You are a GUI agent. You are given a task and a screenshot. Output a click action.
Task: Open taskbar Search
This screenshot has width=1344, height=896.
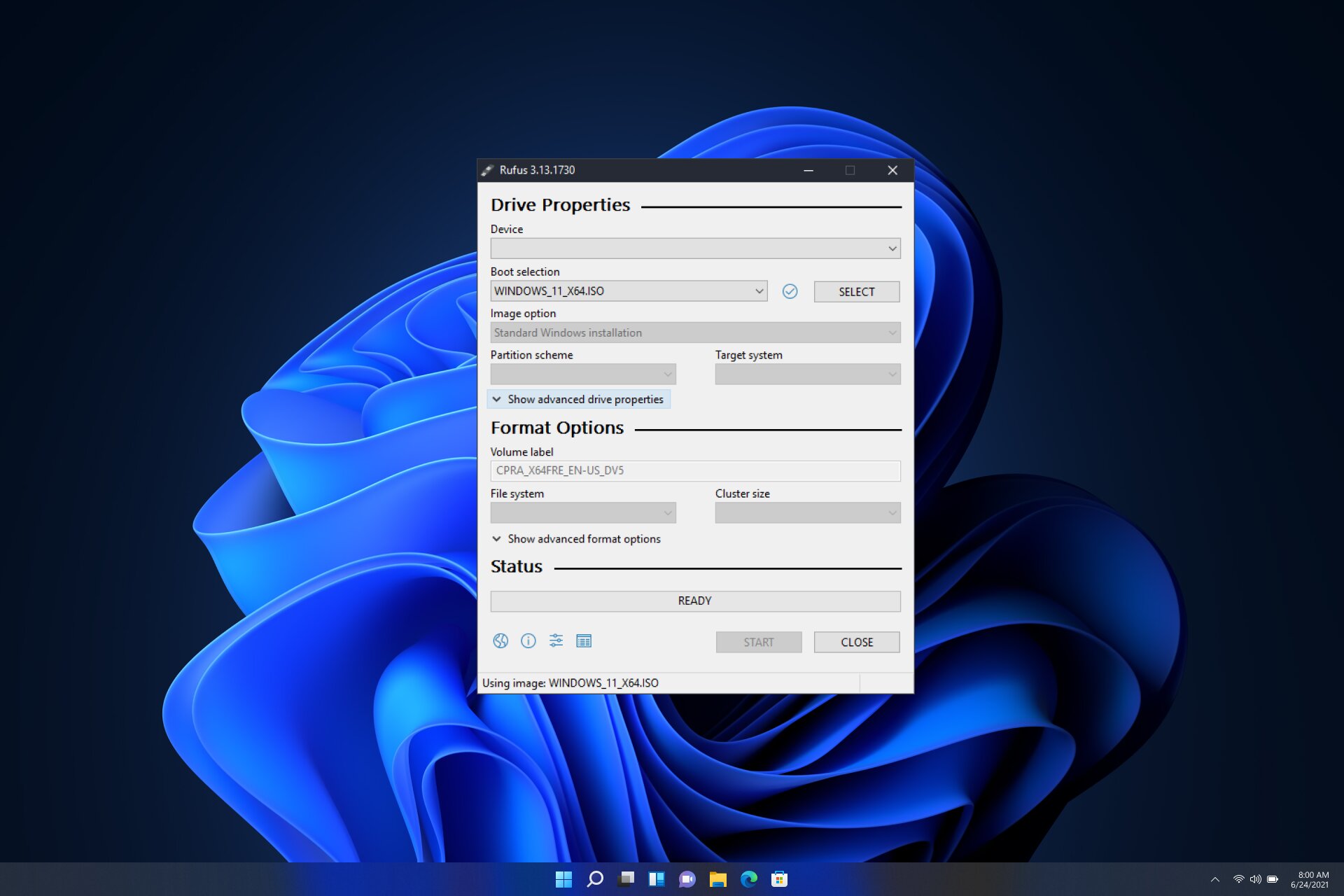595,879
